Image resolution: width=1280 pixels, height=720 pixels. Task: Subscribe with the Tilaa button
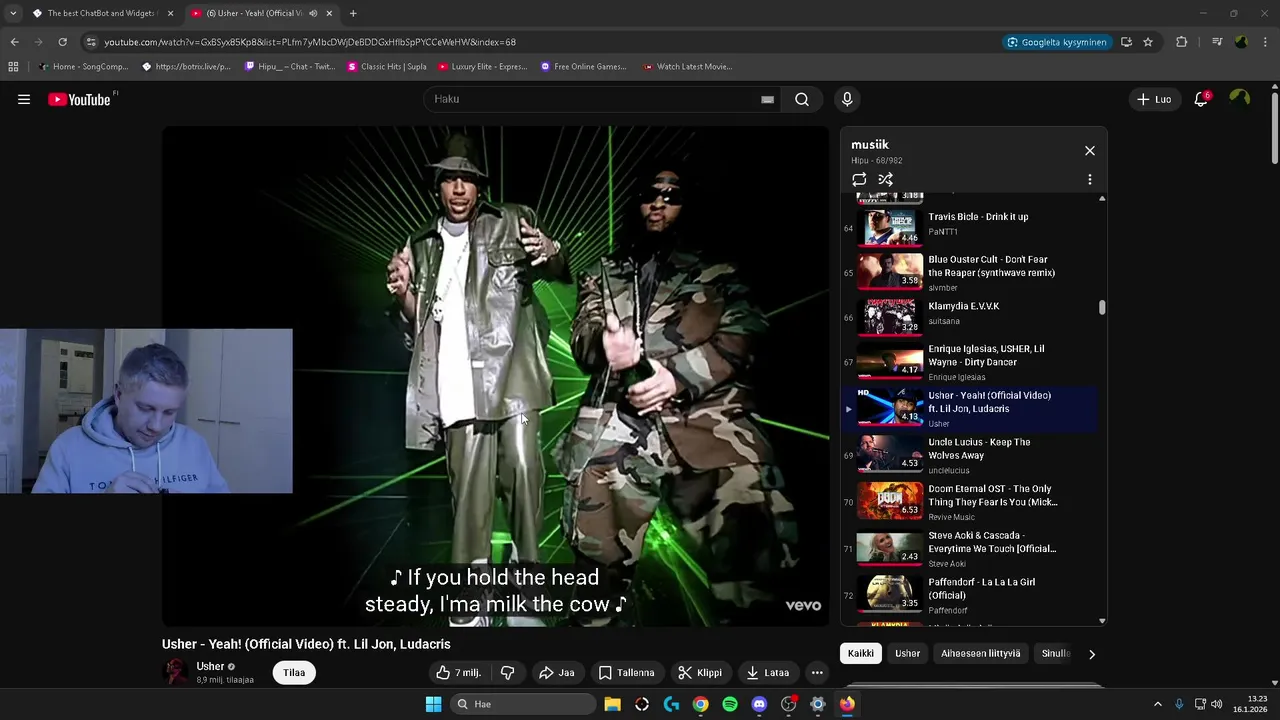coord(294,673)
